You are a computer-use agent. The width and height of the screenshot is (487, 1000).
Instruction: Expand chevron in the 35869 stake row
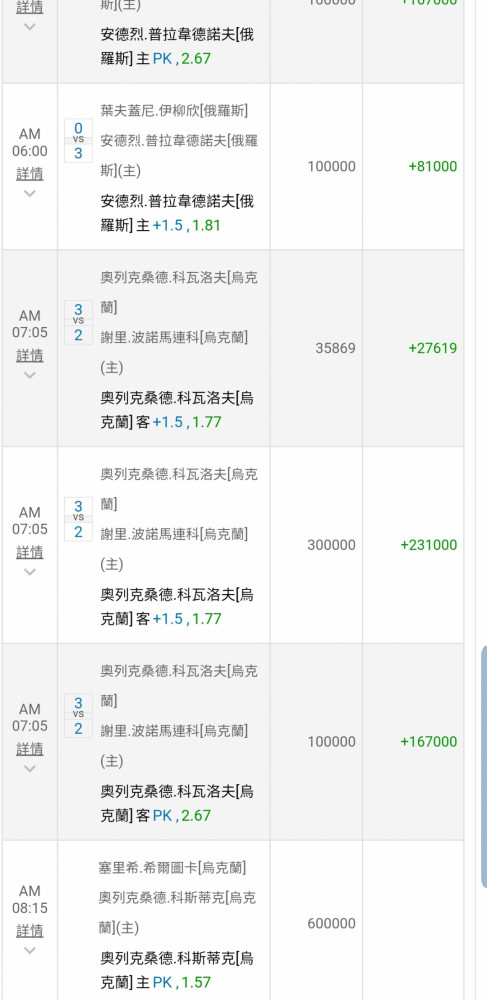29,375
